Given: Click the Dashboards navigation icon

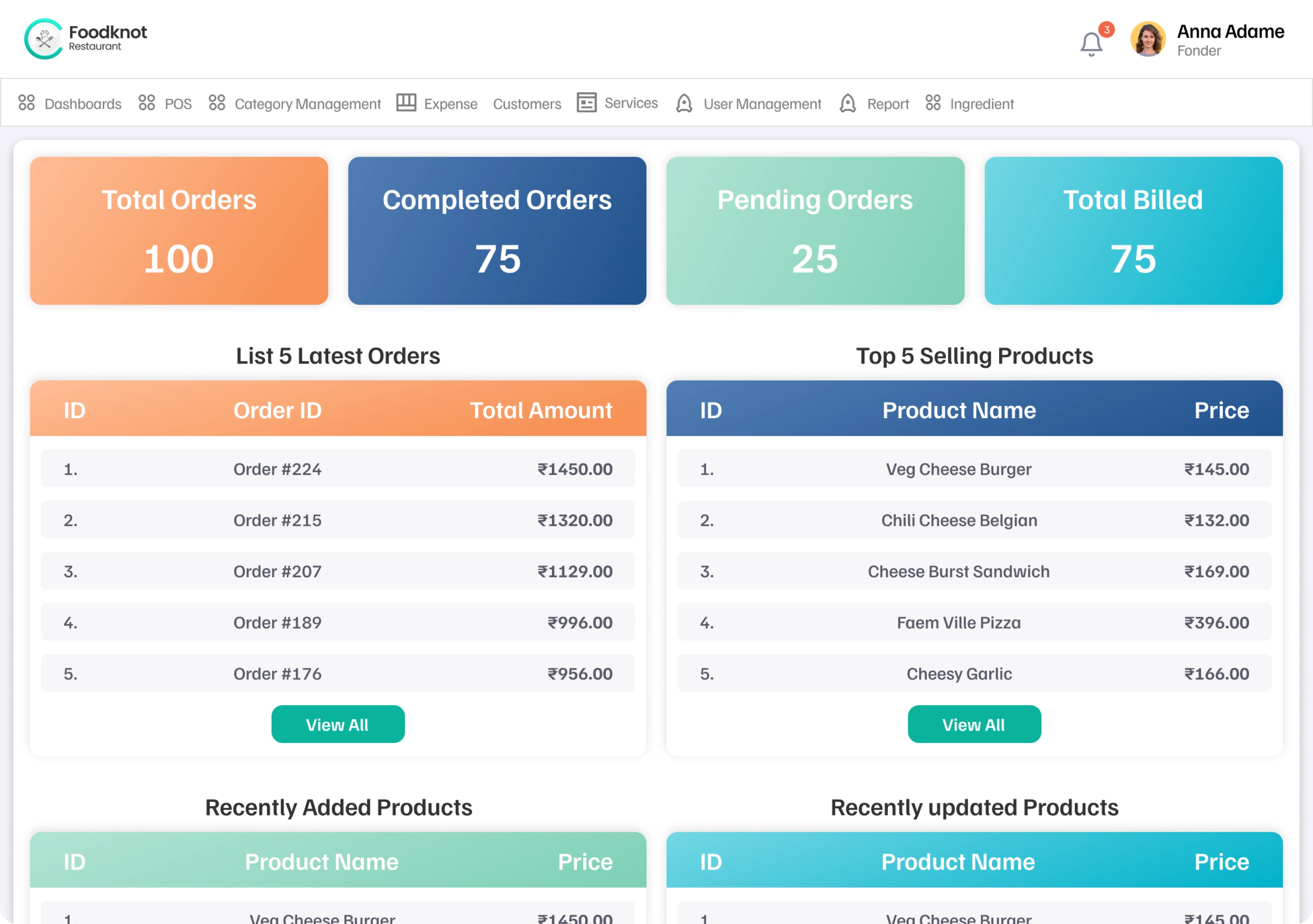Looking at the screenshot, I should [x=27, y=103].
